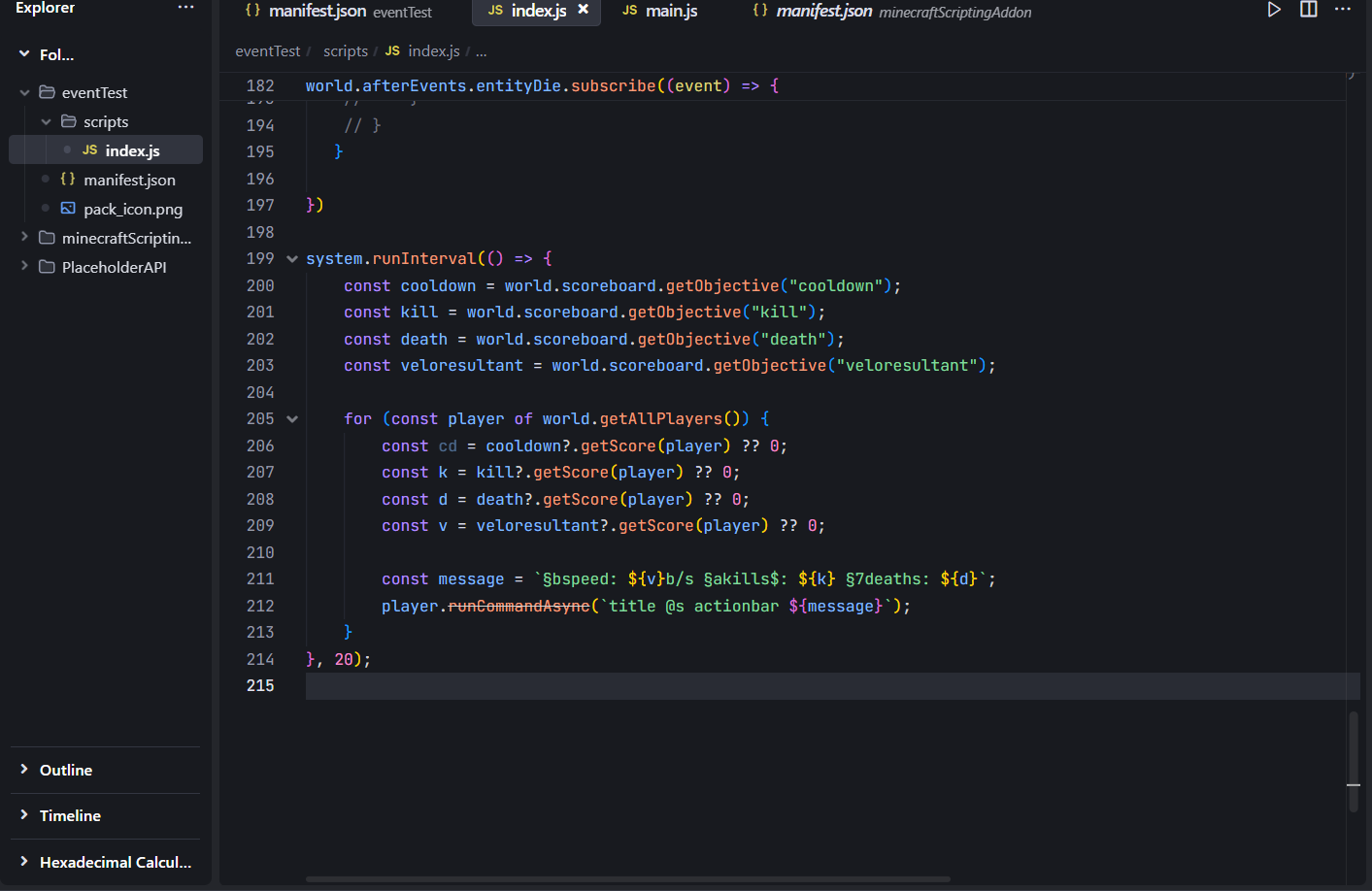Collapse the code block at line 199

coord(291,258)
